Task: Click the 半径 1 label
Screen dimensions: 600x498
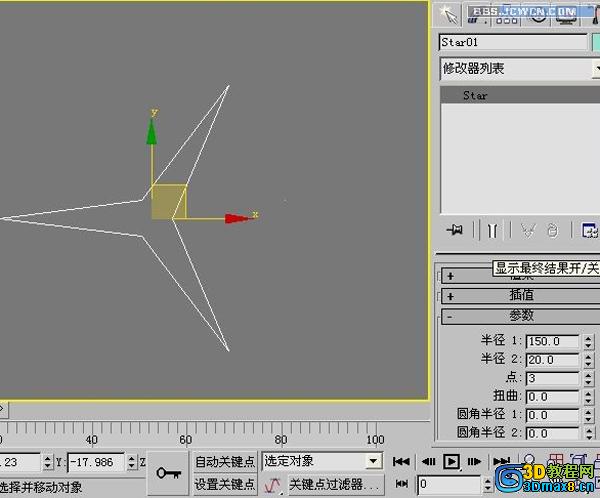Action: click(501, 340)
